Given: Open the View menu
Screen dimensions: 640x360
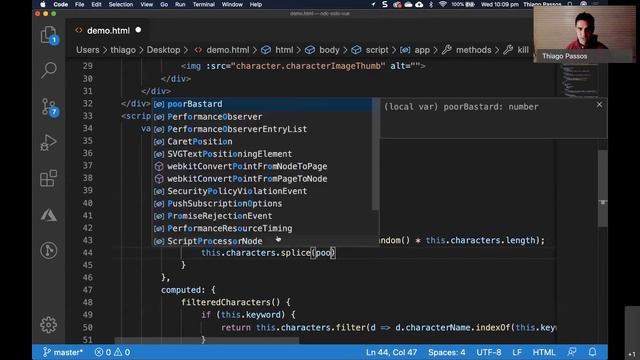Looking at the screenshot, I should coord(147,4).
